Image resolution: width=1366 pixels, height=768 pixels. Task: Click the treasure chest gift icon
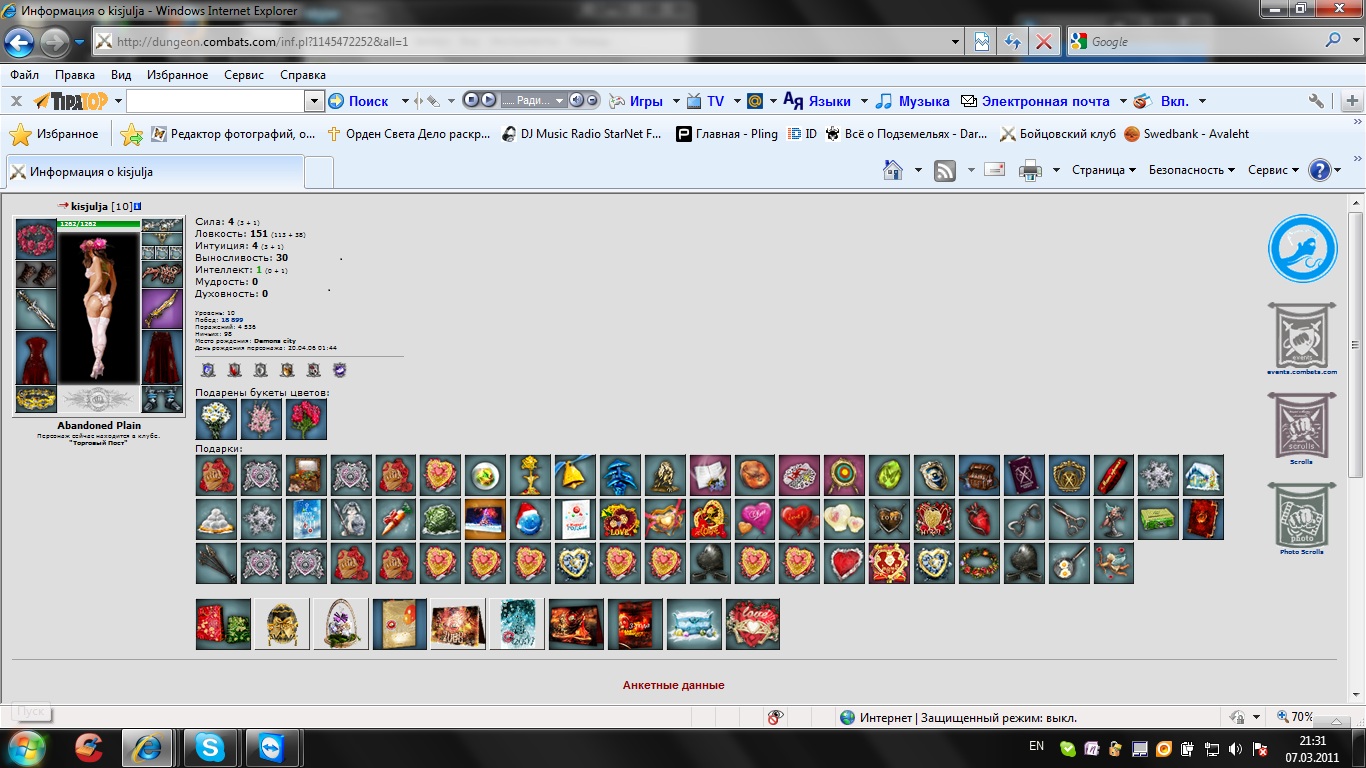pyautogui.click(x=979, y=475)
